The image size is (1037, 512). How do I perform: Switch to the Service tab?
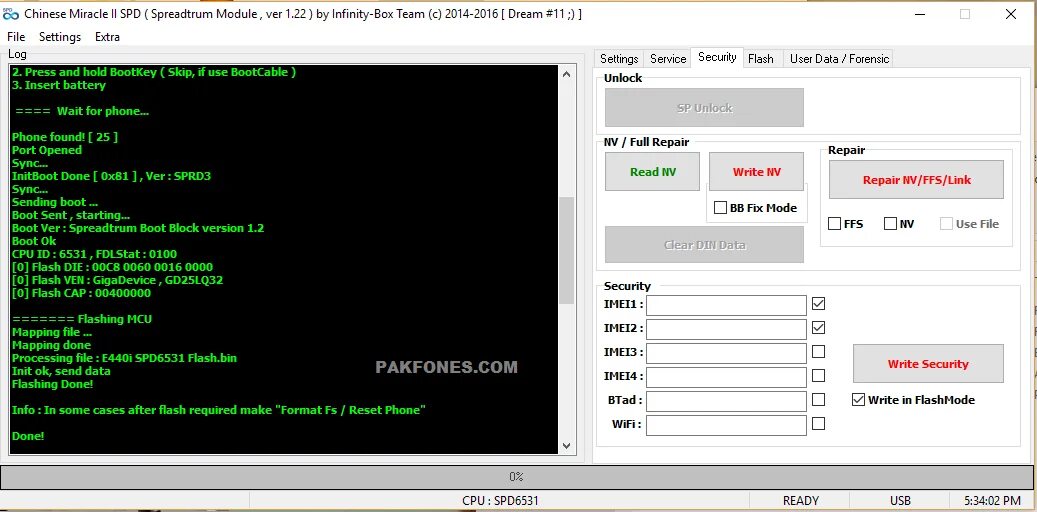668,59
